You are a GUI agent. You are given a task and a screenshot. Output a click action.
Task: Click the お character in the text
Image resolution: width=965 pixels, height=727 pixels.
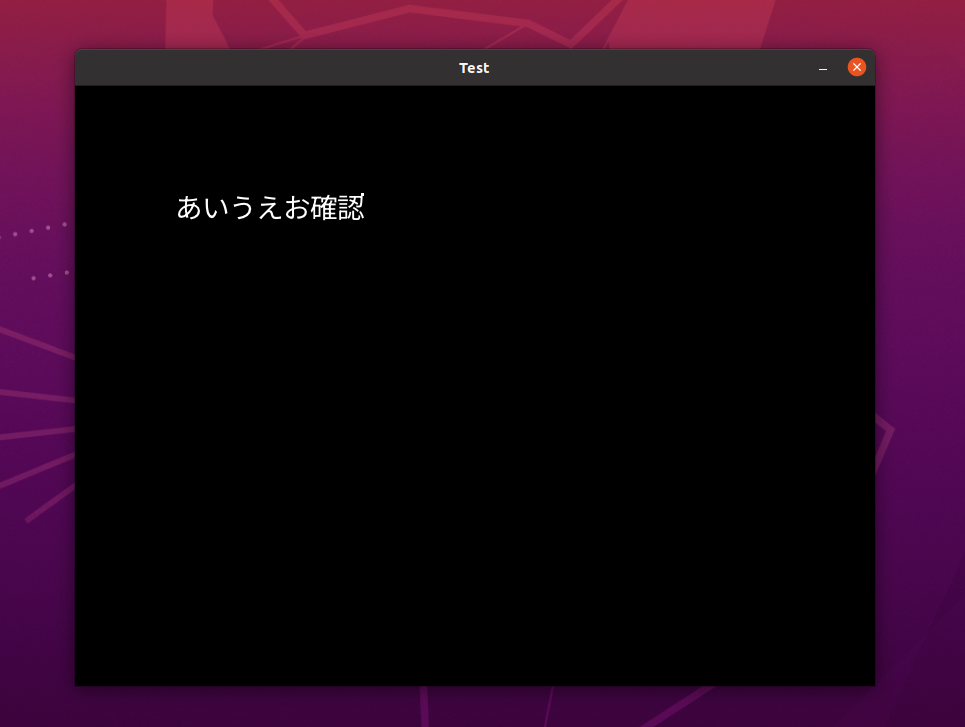297,208
